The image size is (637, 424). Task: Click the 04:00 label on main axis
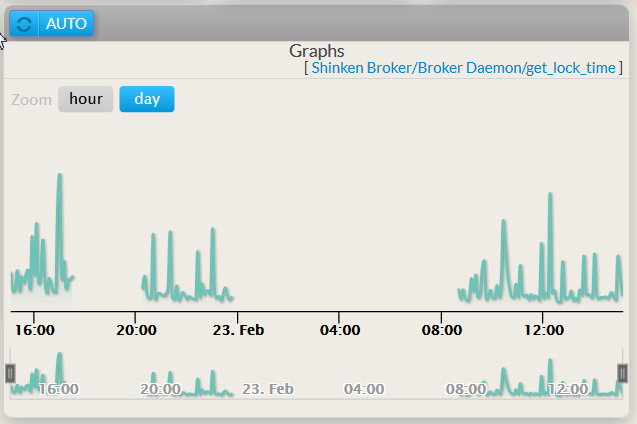(340, 328)
